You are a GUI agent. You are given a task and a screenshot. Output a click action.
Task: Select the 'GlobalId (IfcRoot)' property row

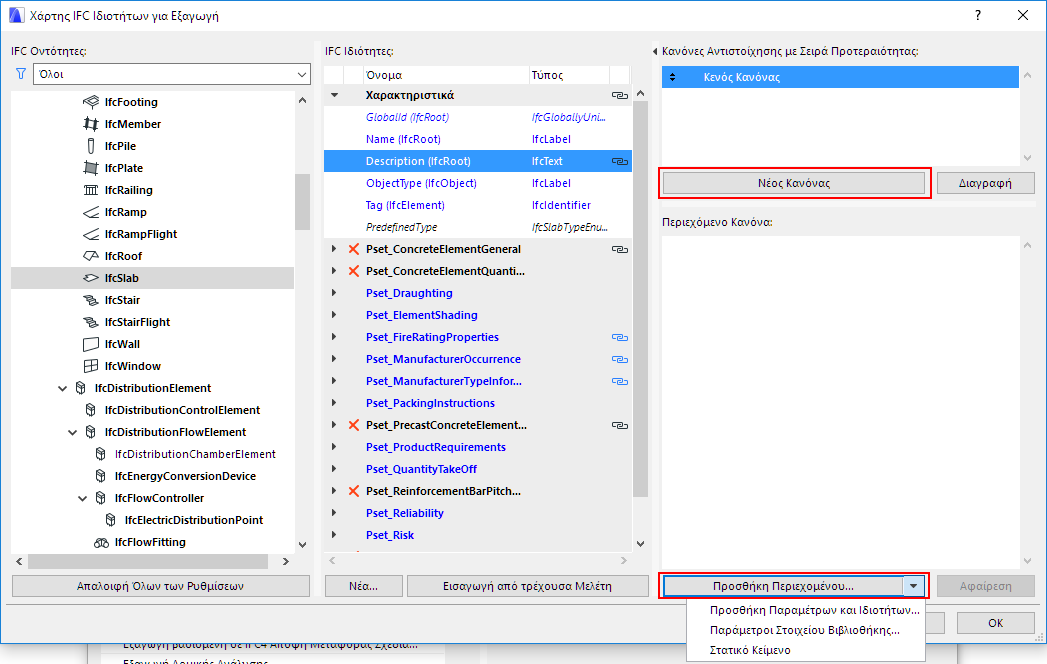point(477,117)
